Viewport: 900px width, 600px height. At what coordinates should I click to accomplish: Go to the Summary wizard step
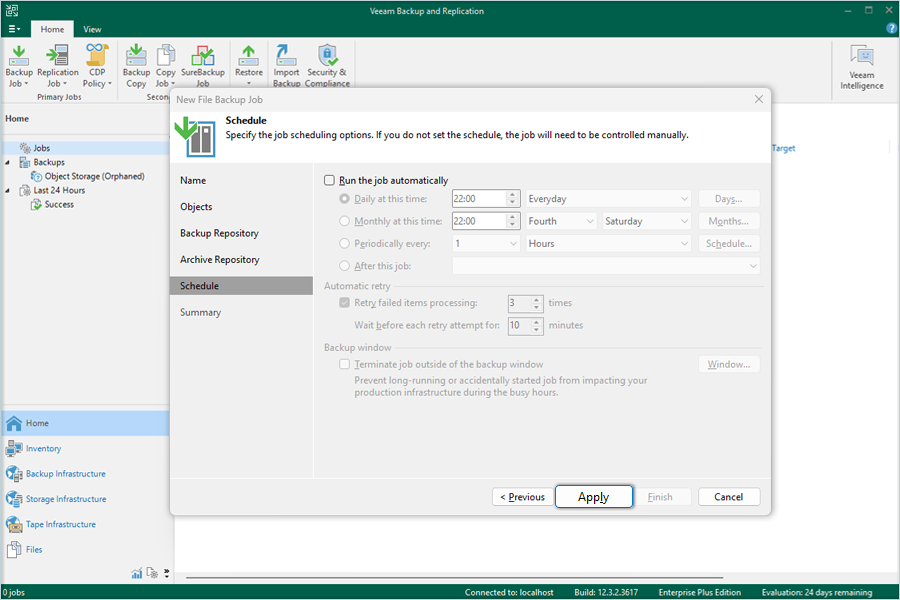click(200, 312)
